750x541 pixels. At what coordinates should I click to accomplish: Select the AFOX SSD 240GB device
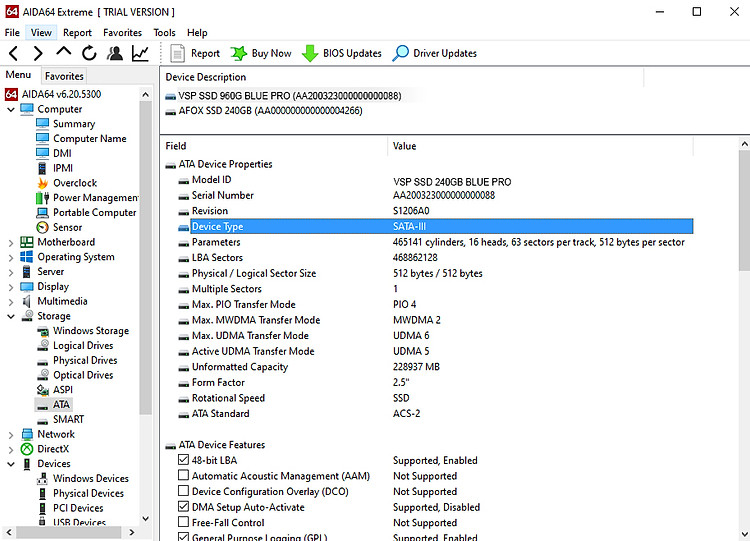click(x=270, y=111)
